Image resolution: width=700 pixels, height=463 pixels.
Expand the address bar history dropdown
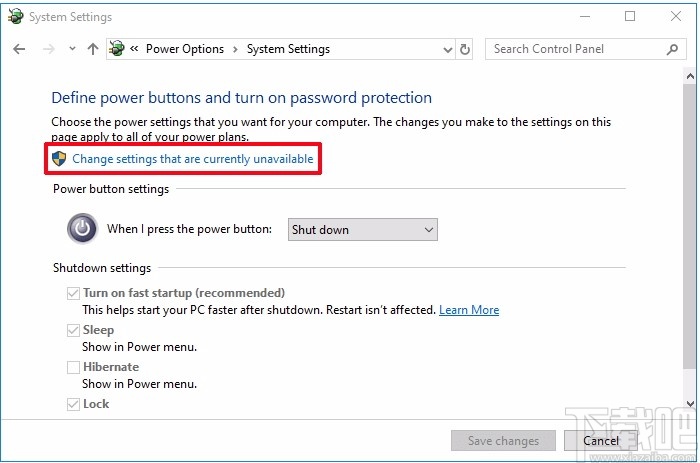pos(445,49)
